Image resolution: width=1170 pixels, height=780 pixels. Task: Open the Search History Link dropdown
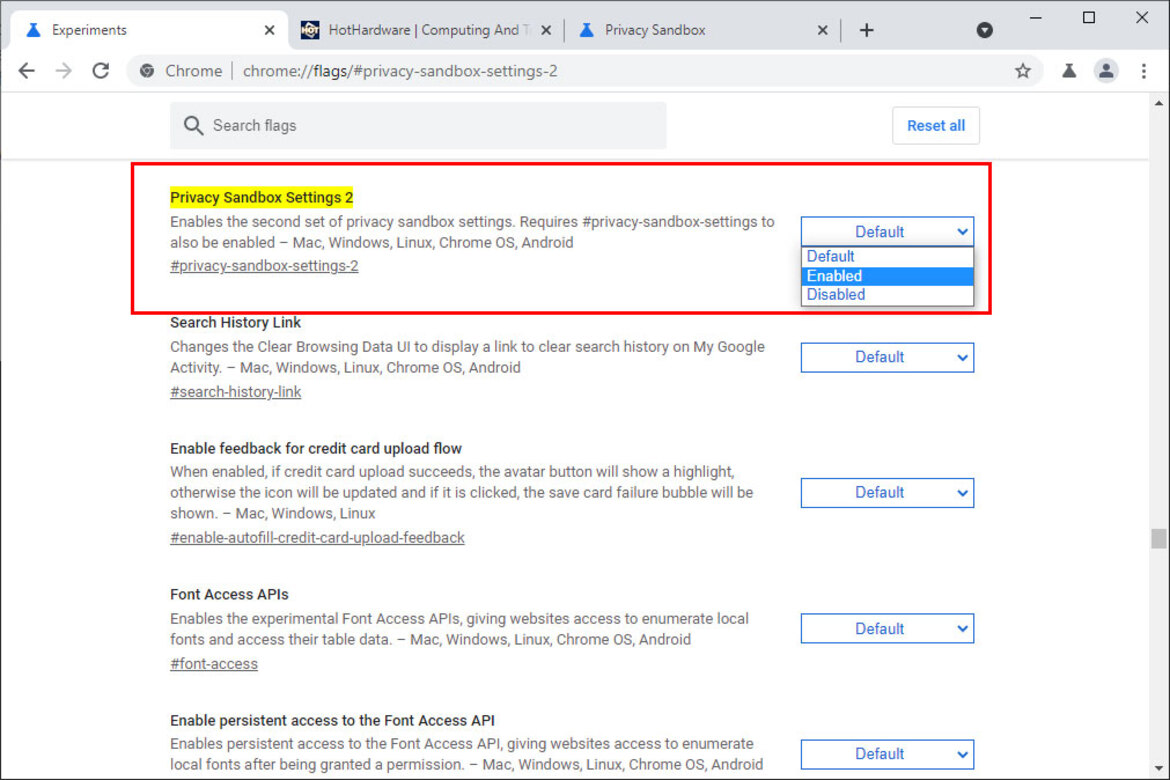click(887, 358)
